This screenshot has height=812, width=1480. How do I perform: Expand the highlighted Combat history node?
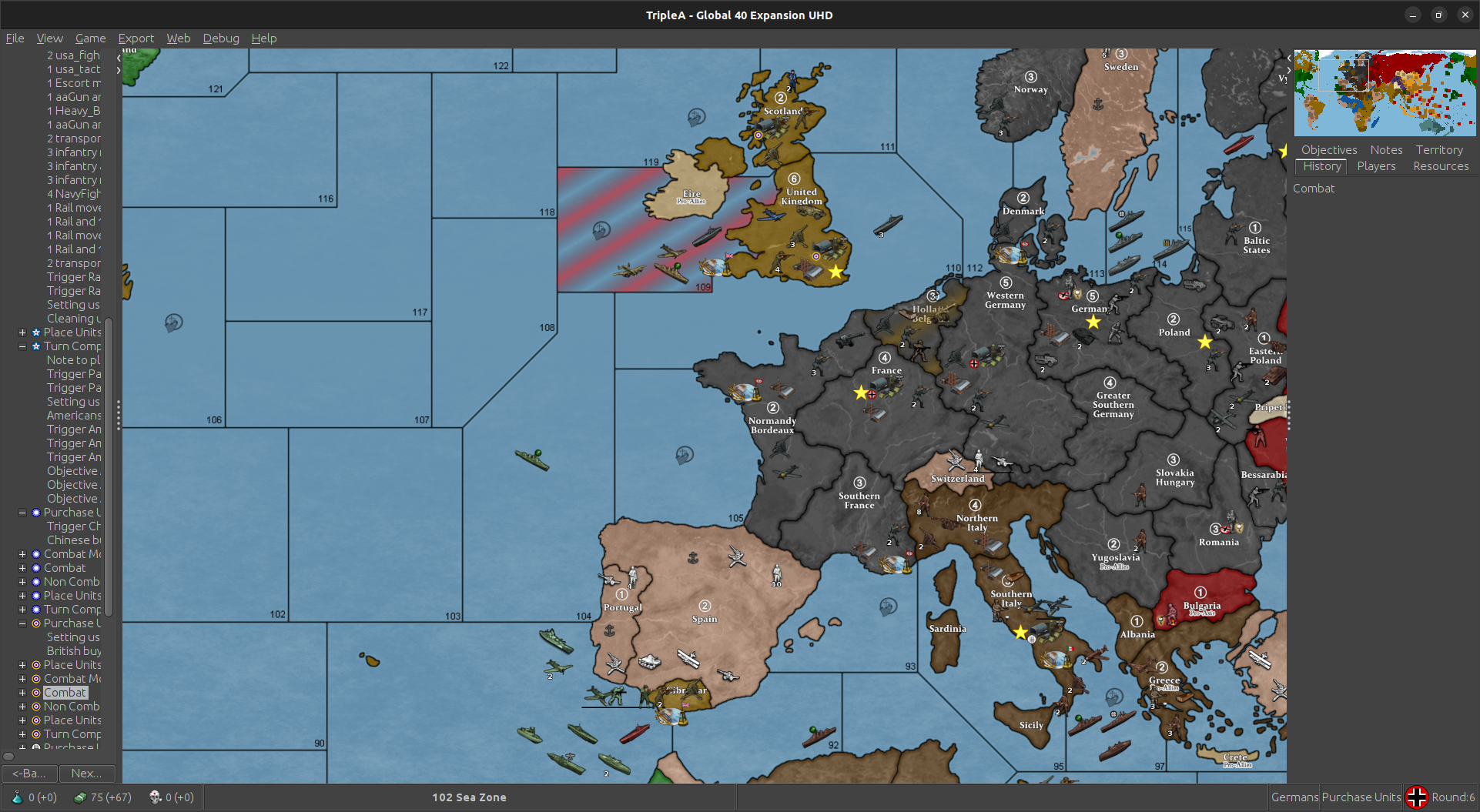(x=22, y=693)
